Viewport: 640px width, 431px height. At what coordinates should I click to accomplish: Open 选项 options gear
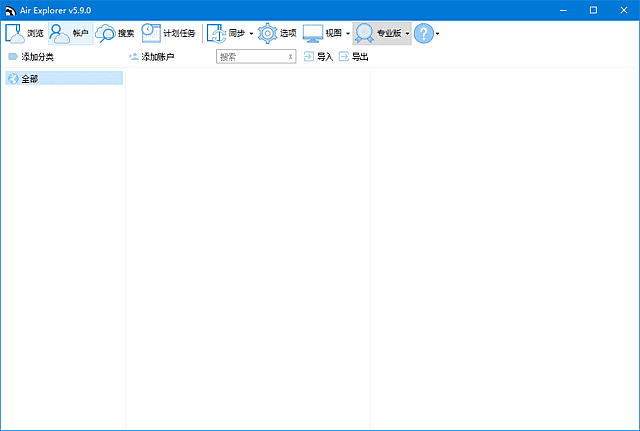268,33
